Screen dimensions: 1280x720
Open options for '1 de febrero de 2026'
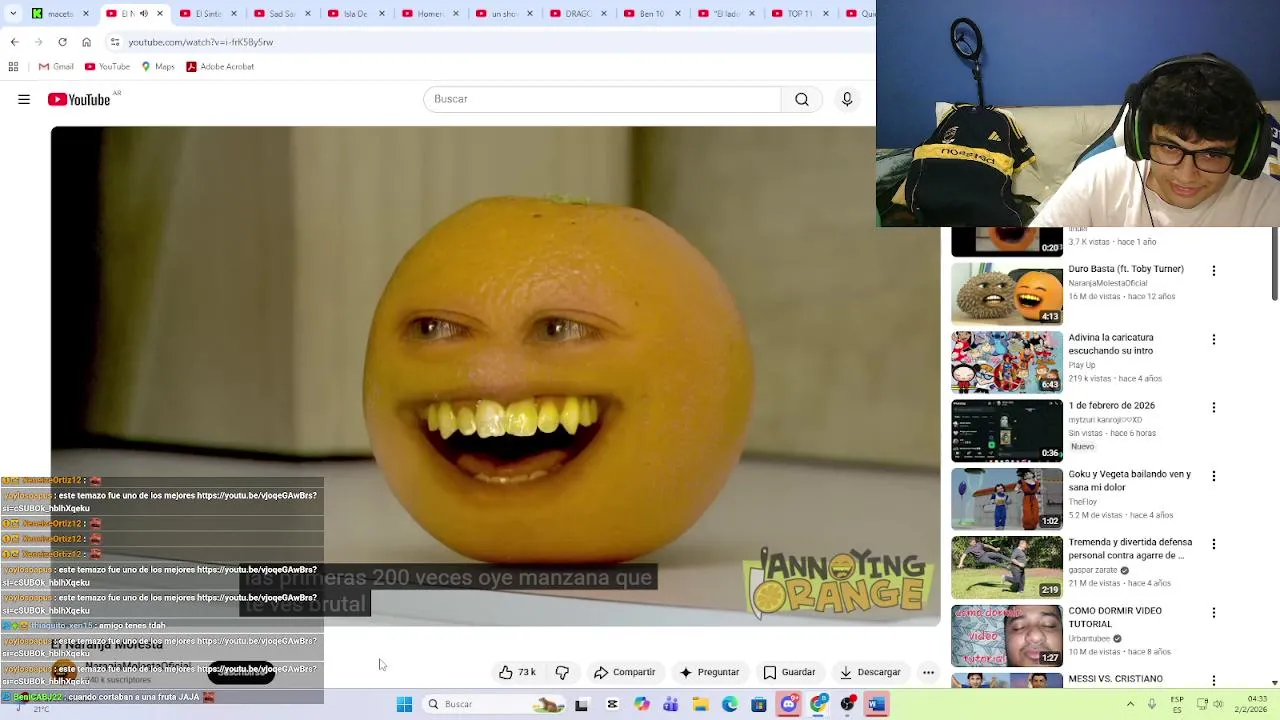1214,408
